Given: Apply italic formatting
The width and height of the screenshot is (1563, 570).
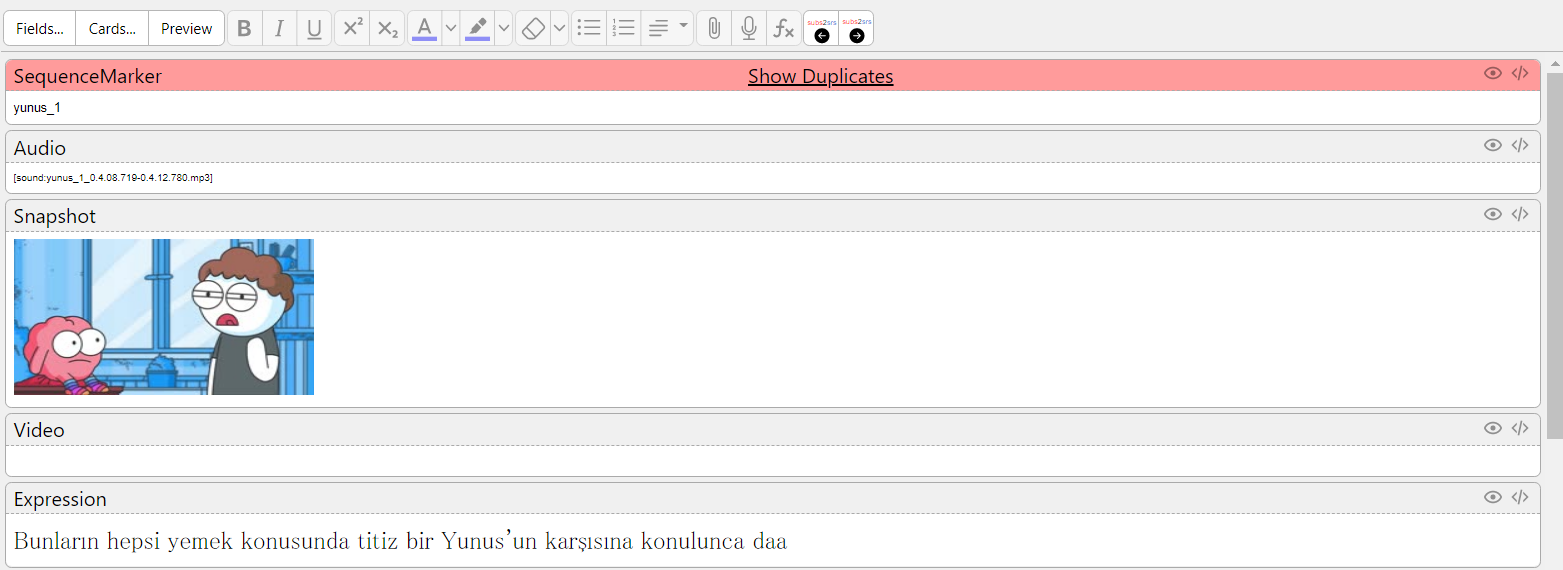Looking at the screenshot, I should (279, 29).
